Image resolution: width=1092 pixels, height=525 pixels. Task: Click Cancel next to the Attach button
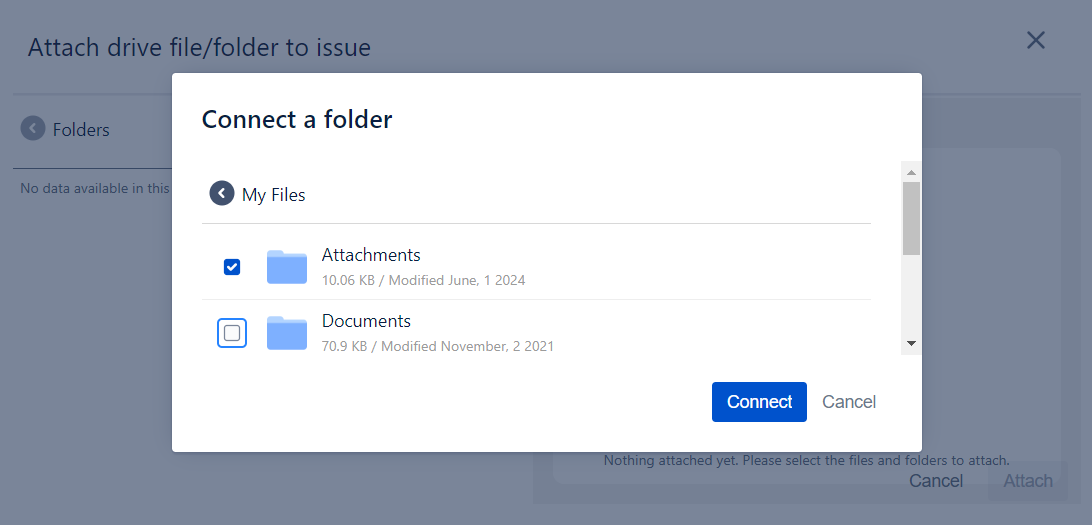[x=936, y=481]
